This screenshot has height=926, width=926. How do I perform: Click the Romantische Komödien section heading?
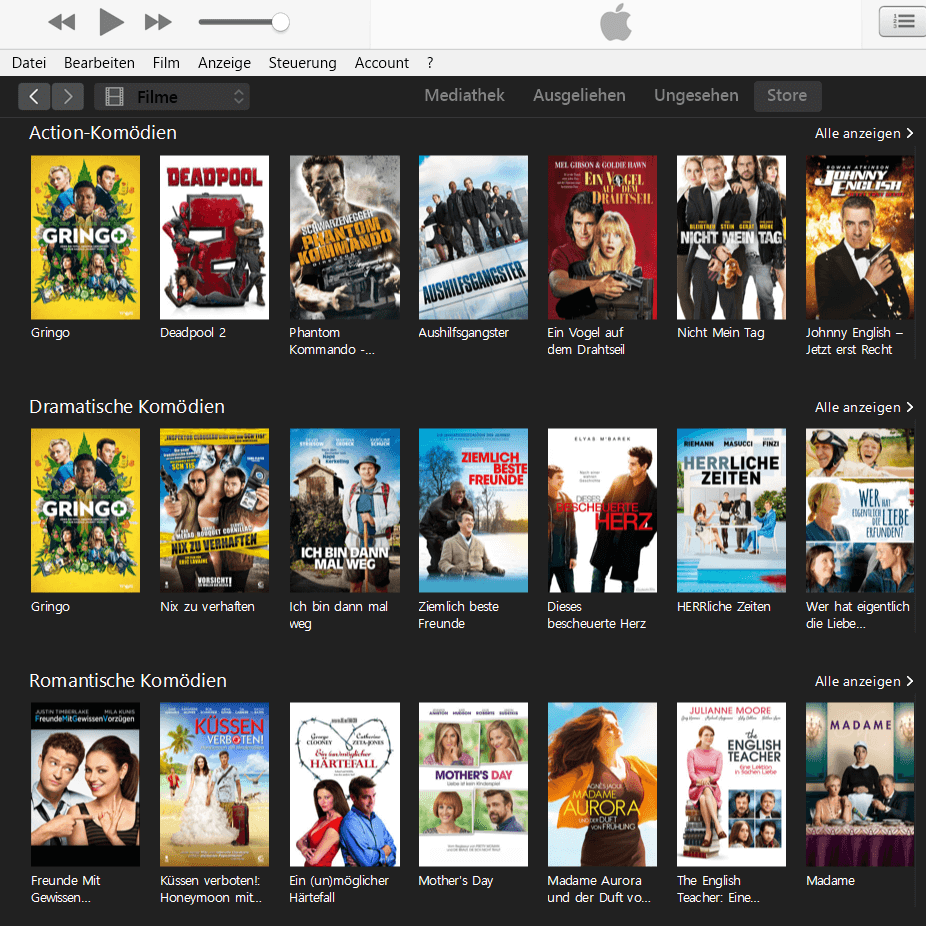[128, 681]
